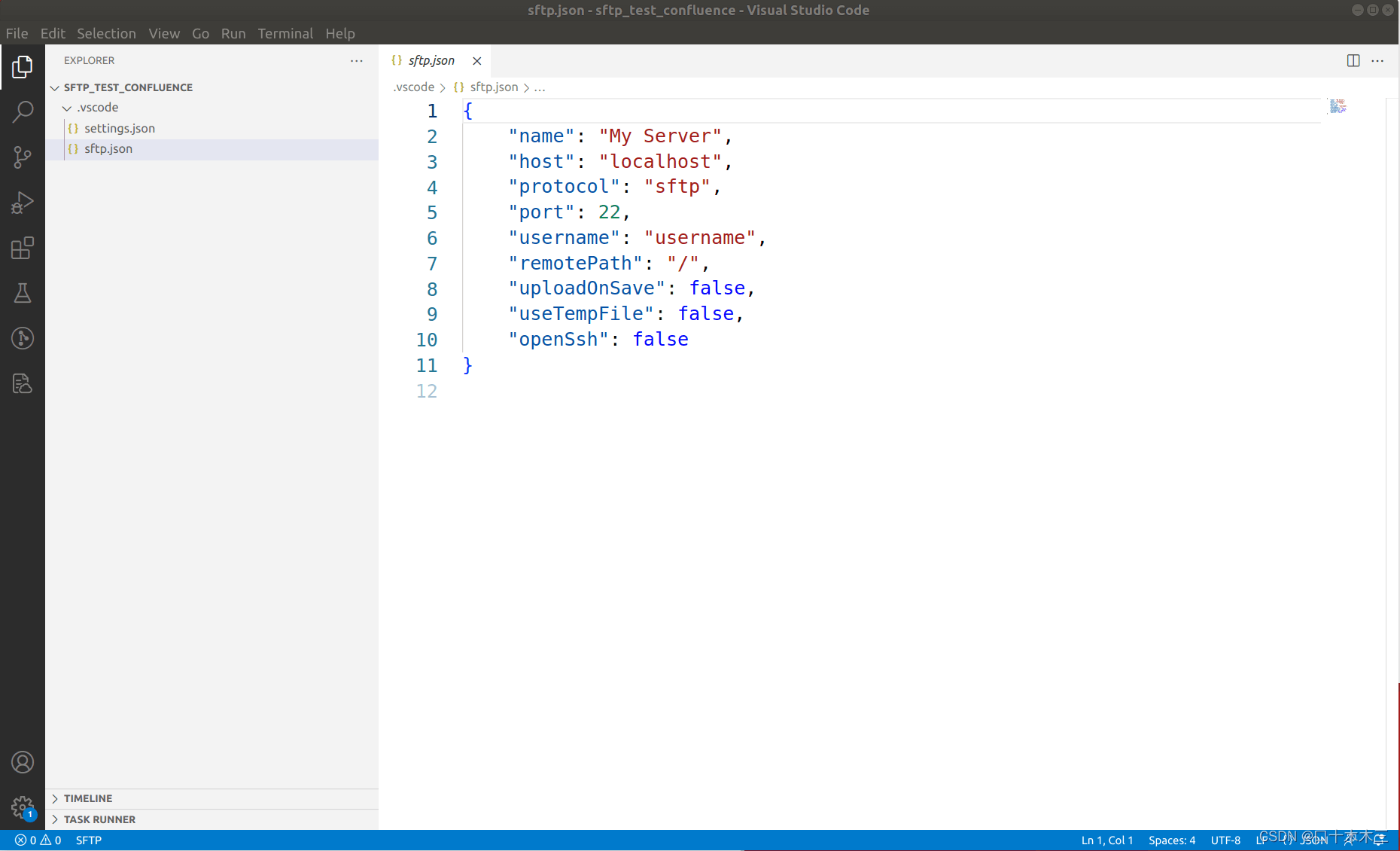
Task: Click false on the useTempFile line
Action: (706, 314)
